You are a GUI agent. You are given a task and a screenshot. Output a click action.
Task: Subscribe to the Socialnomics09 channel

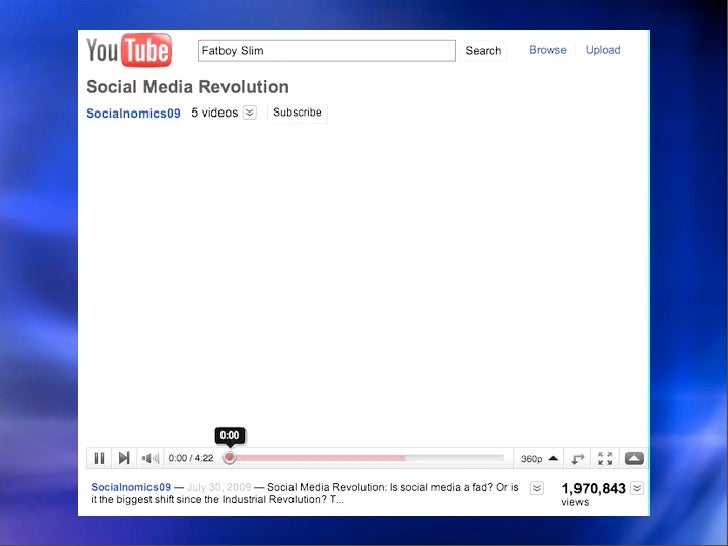pos(297,112)
